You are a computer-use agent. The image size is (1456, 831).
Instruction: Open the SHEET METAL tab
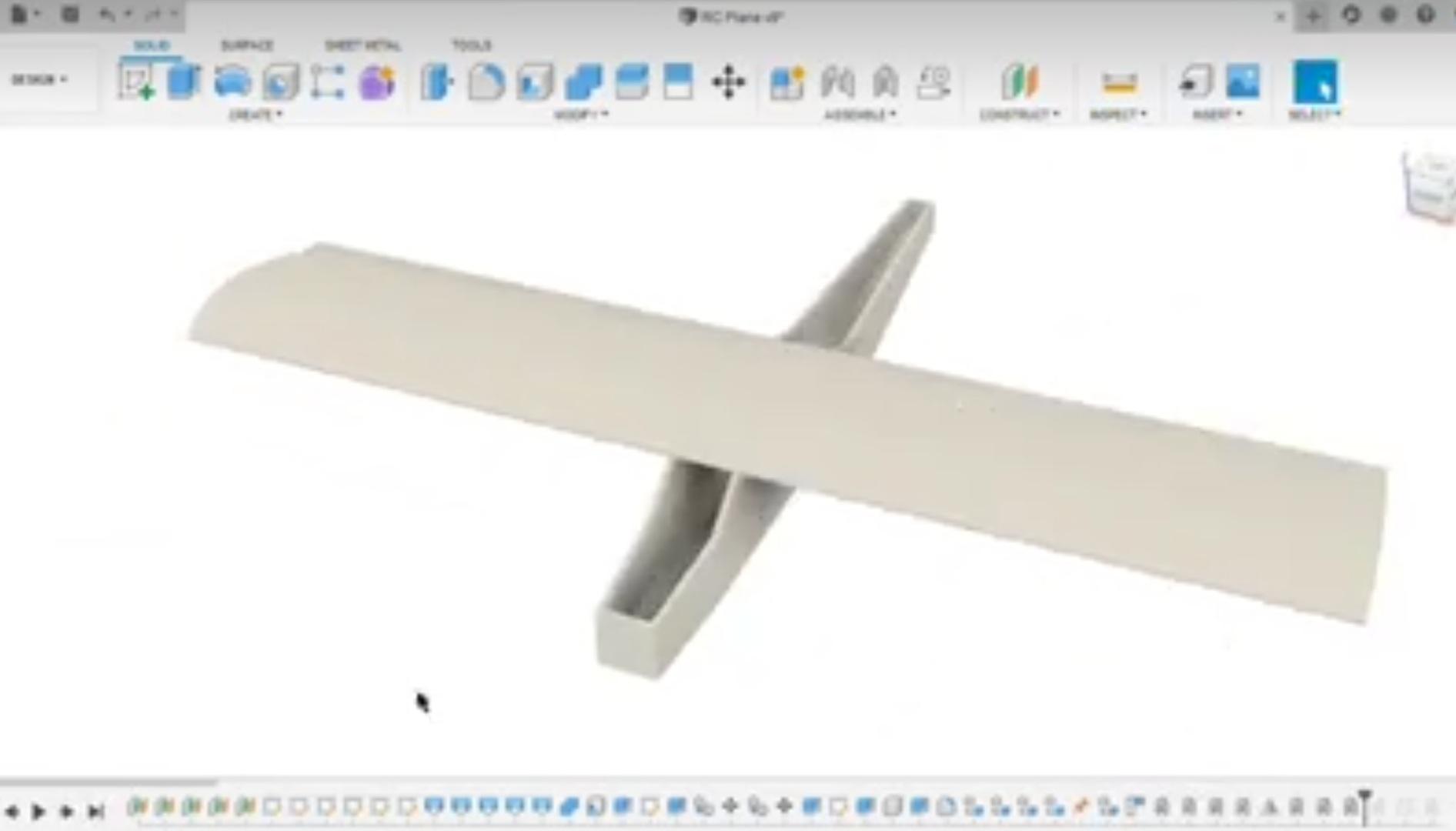coord(362,45)
